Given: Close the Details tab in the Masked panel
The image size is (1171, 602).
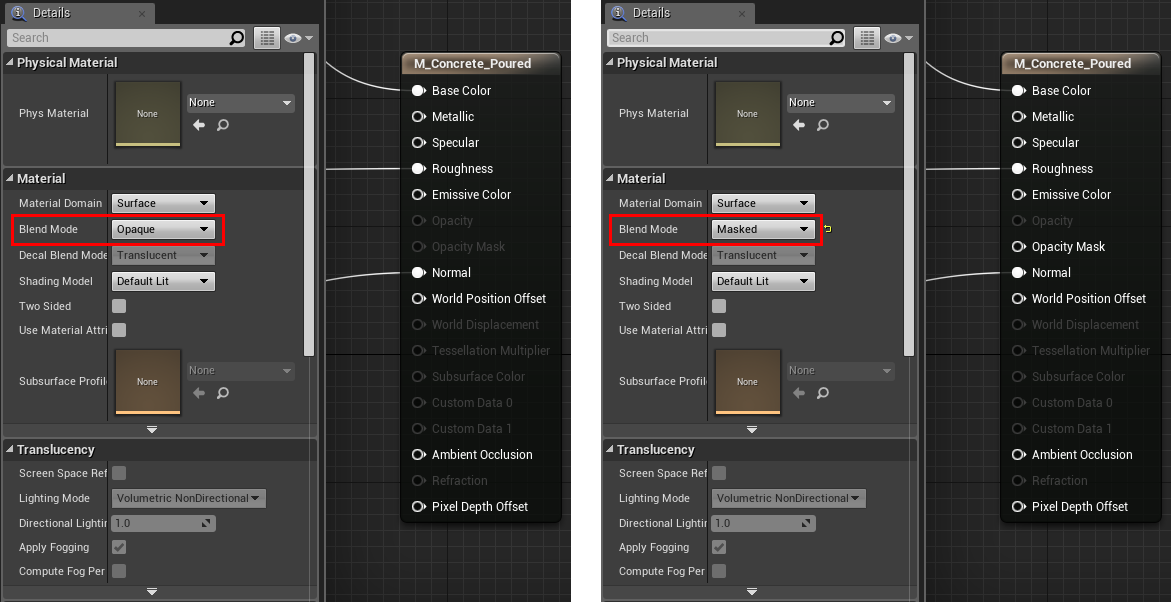Looking at the screenshot, I should [x=742, y=13].
